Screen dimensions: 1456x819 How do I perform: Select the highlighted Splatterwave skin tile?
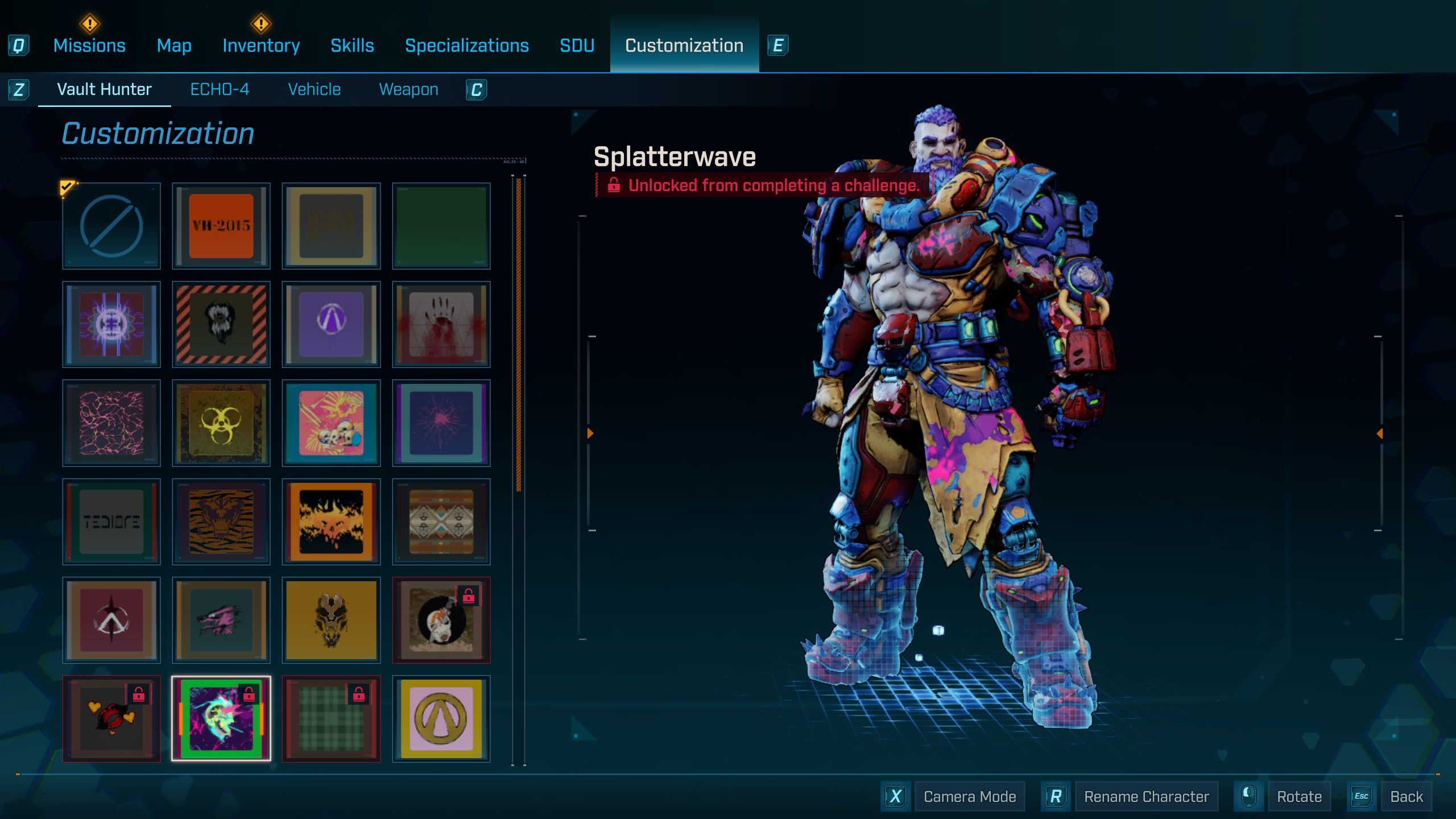(221, 719)
